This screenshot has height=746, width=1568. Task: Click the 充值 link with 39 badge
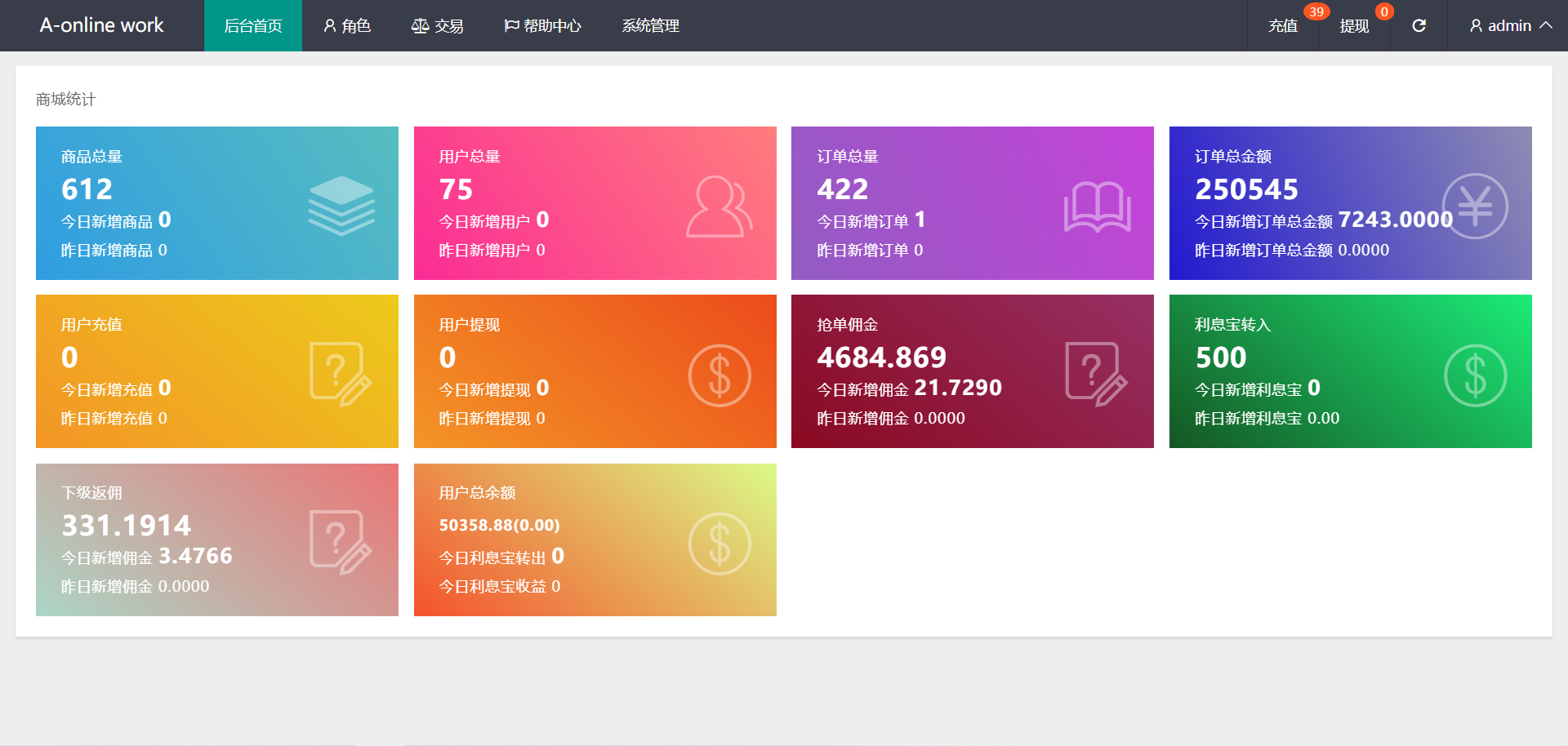(1283, 26)
